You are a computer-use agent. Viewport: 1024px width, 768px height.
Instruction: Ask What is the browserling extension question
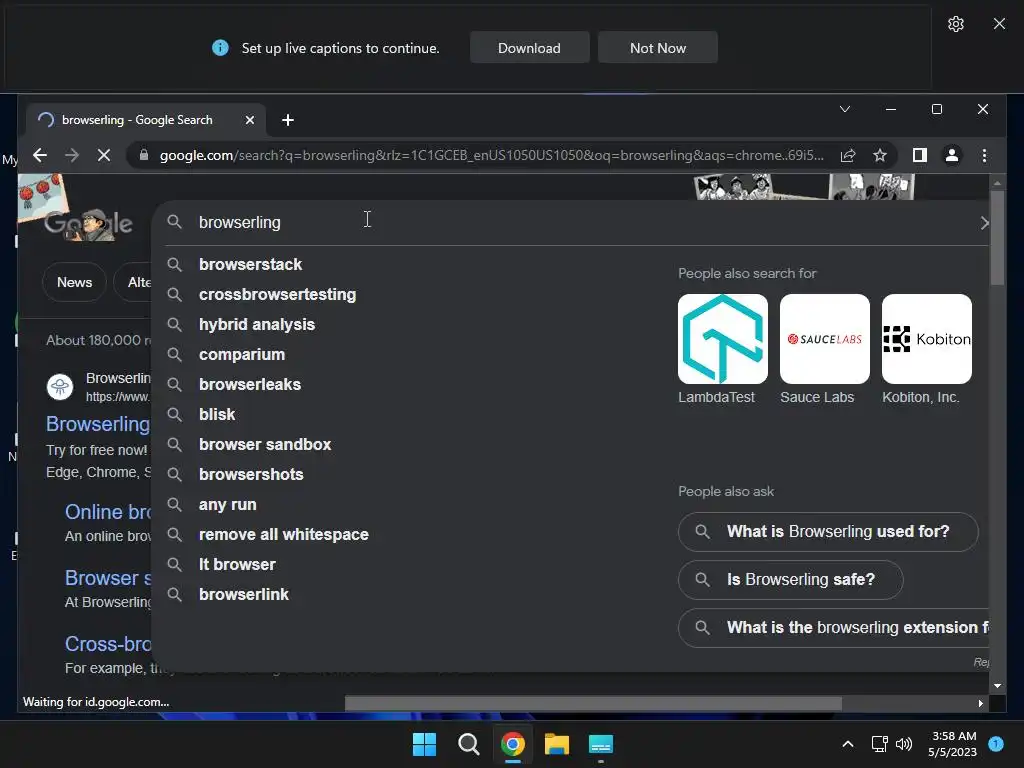coord(833,628)
